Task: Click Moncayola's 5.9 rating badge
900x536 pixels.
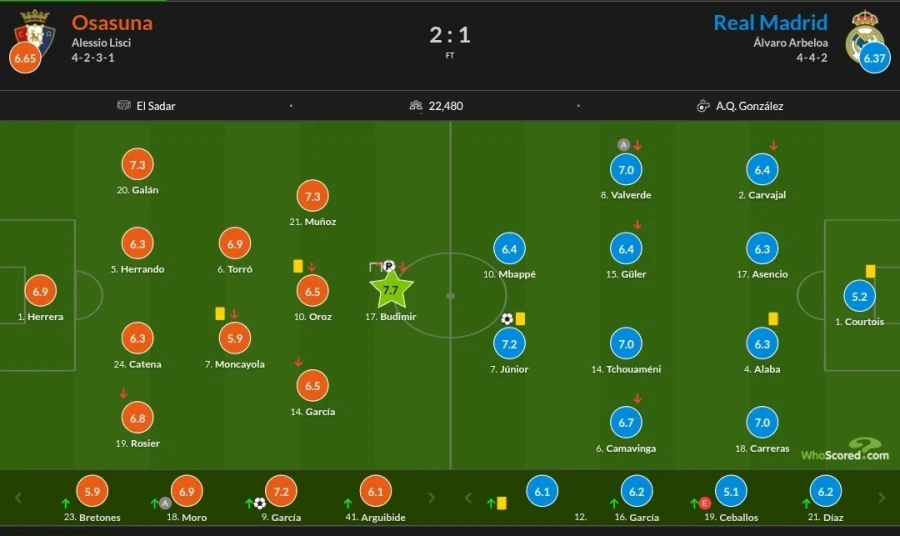Action: pyautogui.click(x=235, y=339)
